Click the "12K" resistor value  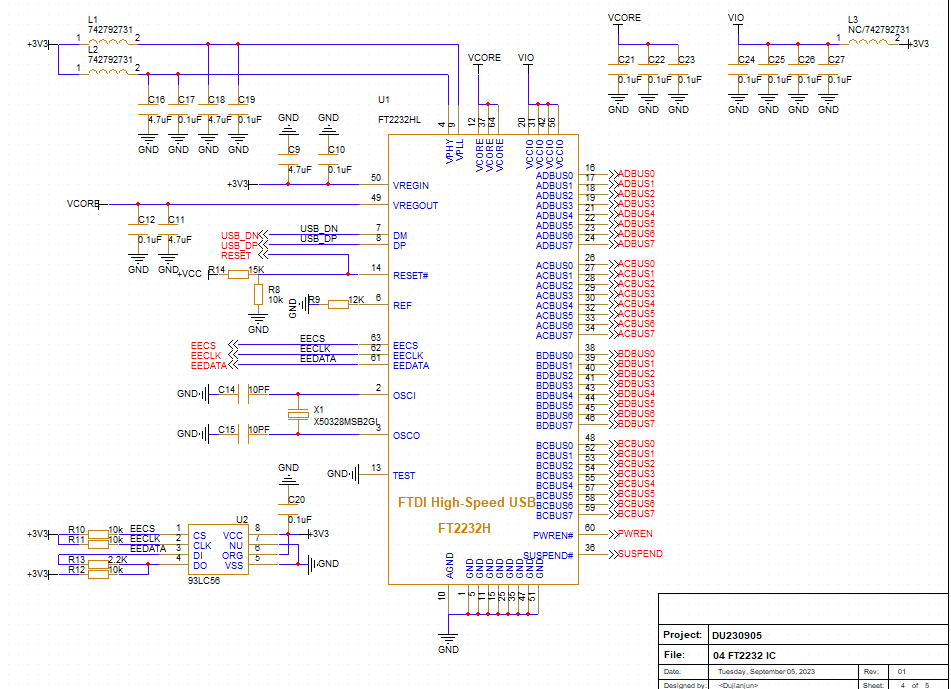(x=357, y=300)
